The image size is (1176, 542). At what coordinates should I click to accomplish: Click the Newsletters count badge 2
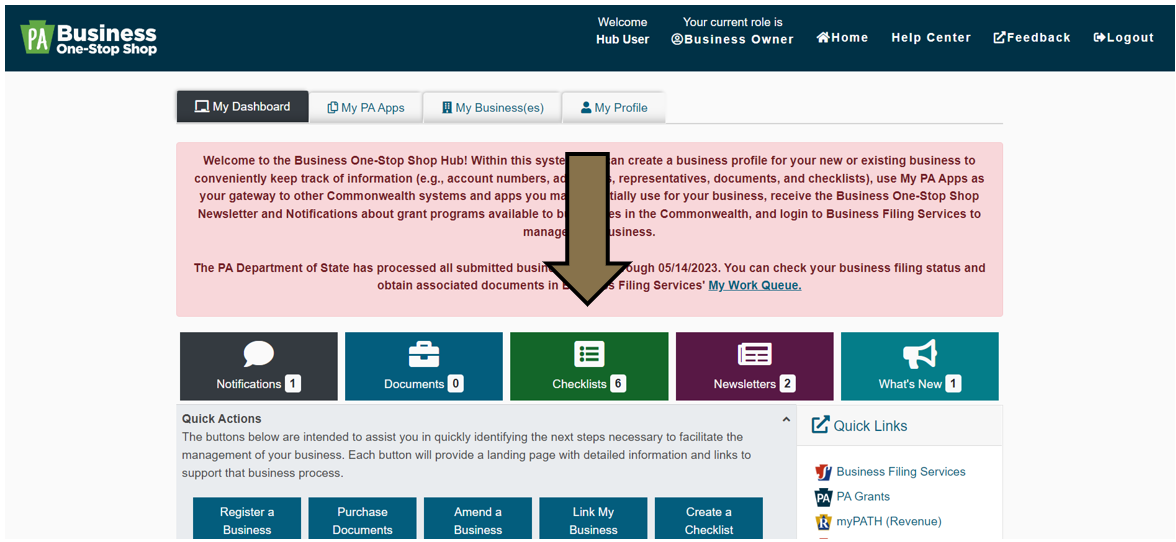pyautogui.click(x=787, y=384)
